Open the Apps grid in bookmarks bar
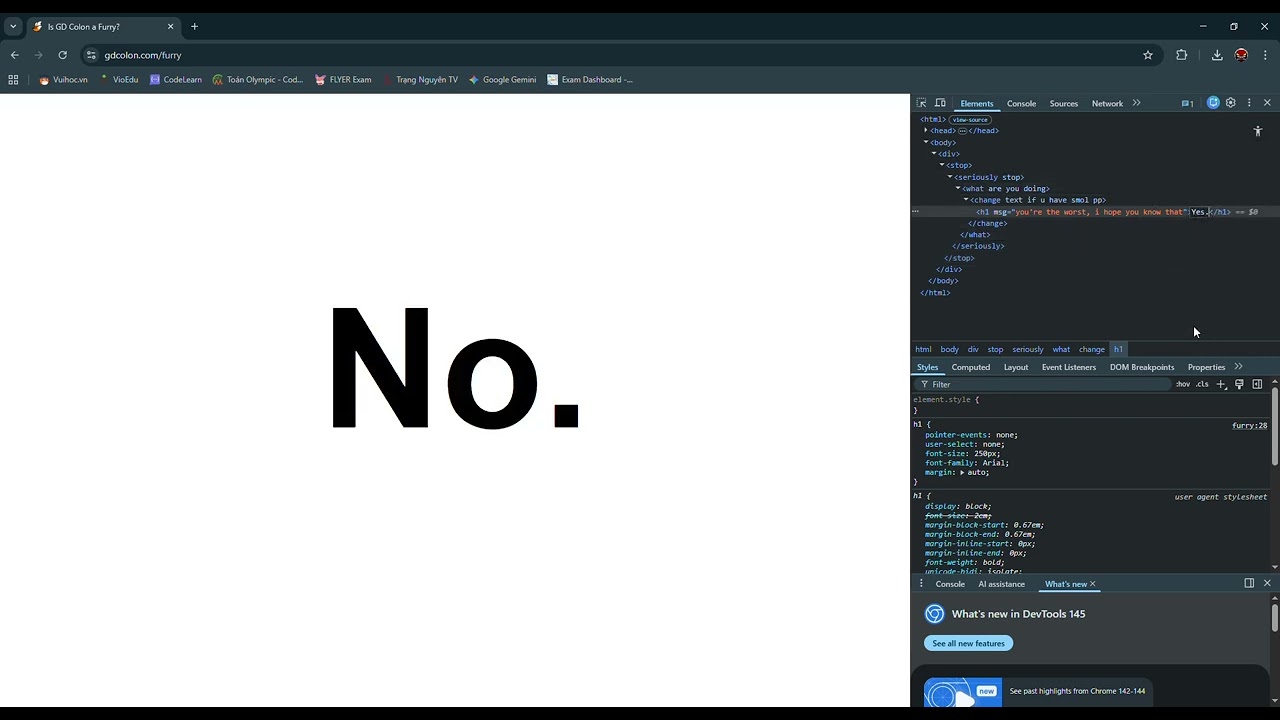The height and width of the screenshot is (720, 1280). [x=13, y=80]
